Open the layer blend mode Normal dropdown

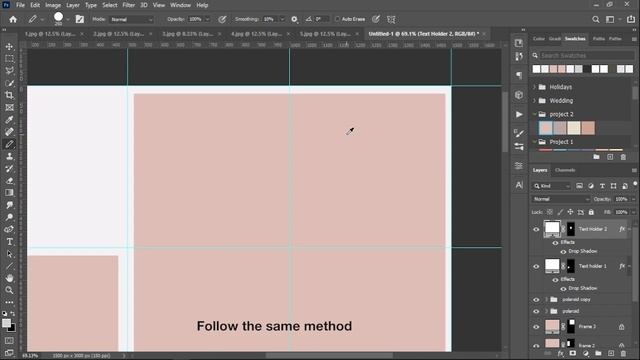tap(560, 199)
